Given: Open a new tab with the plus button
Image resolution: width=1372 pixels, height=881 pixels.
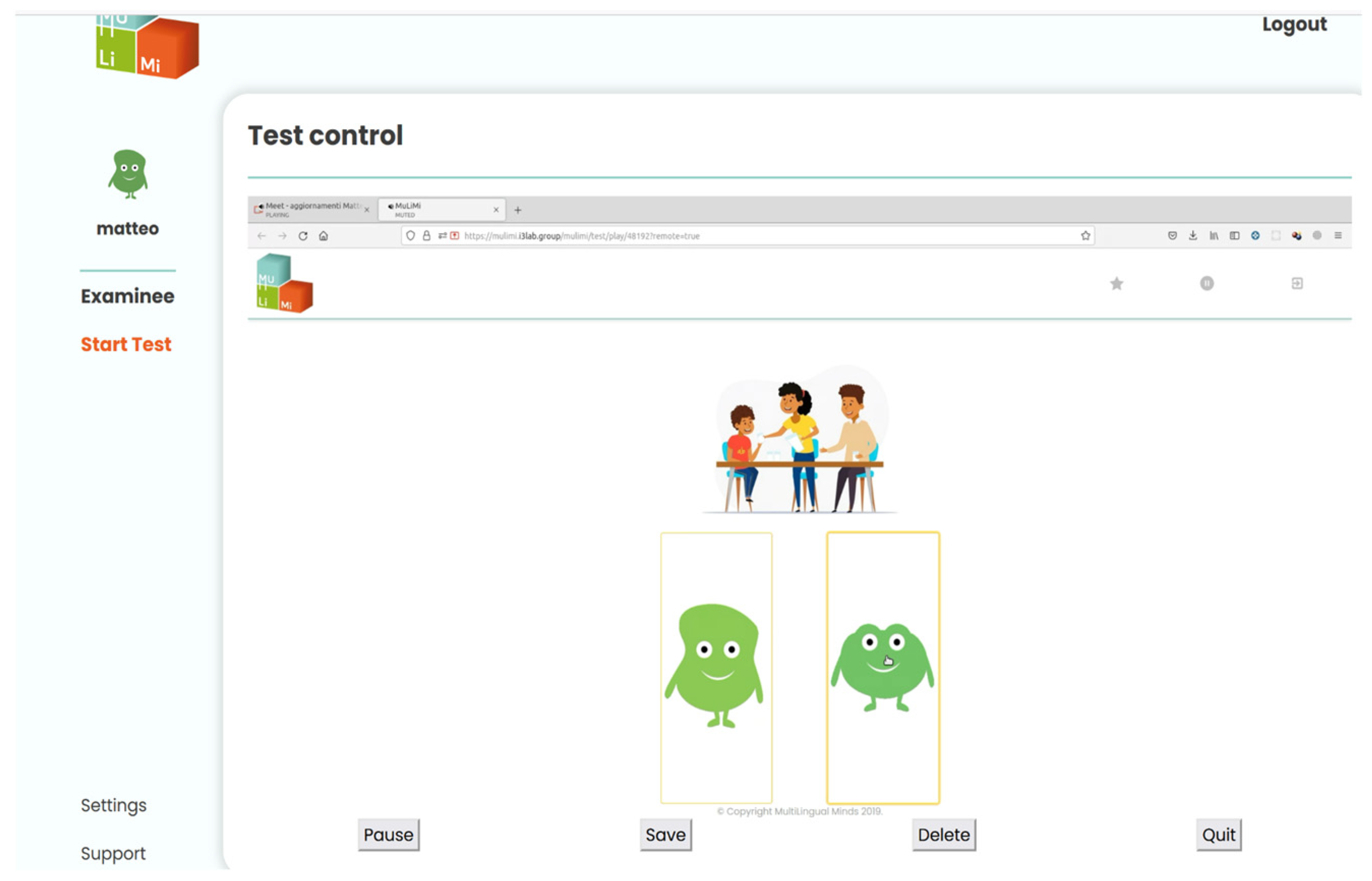Looking at the screenshot, I should point(518,210).
